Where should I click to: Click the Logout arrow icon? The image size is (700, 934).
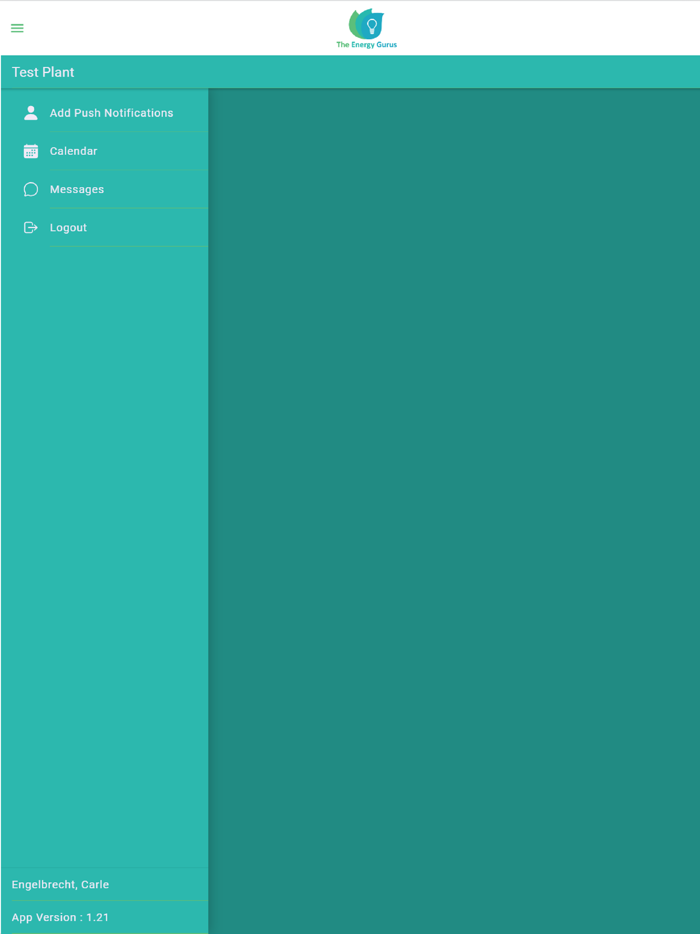30,228
